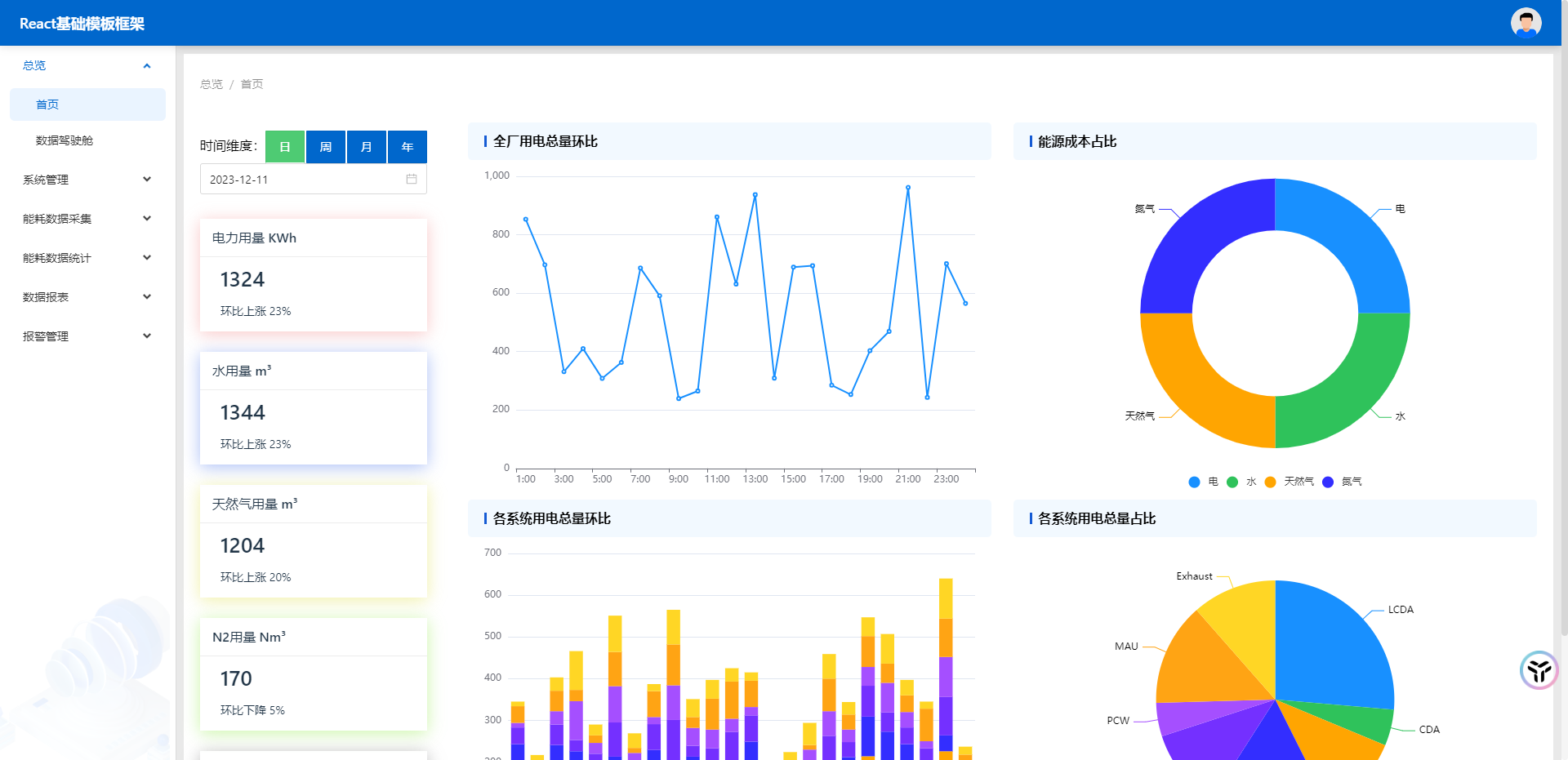Expand the 报警管理 chevron

point(147,336)
